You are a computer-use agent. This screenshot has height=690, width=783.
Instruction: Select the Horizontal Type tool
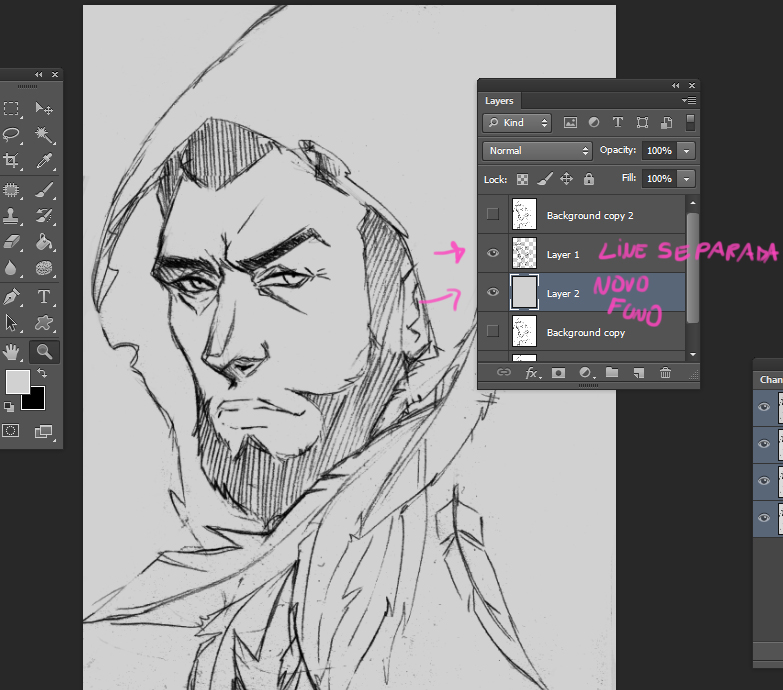coord(44,297)
